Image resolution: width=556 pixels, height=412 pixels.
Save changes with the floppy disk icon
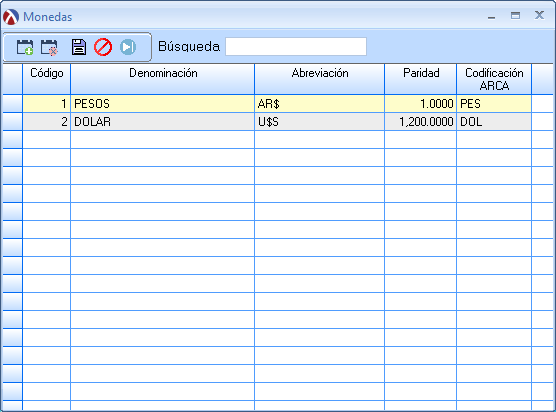(79, 47)
